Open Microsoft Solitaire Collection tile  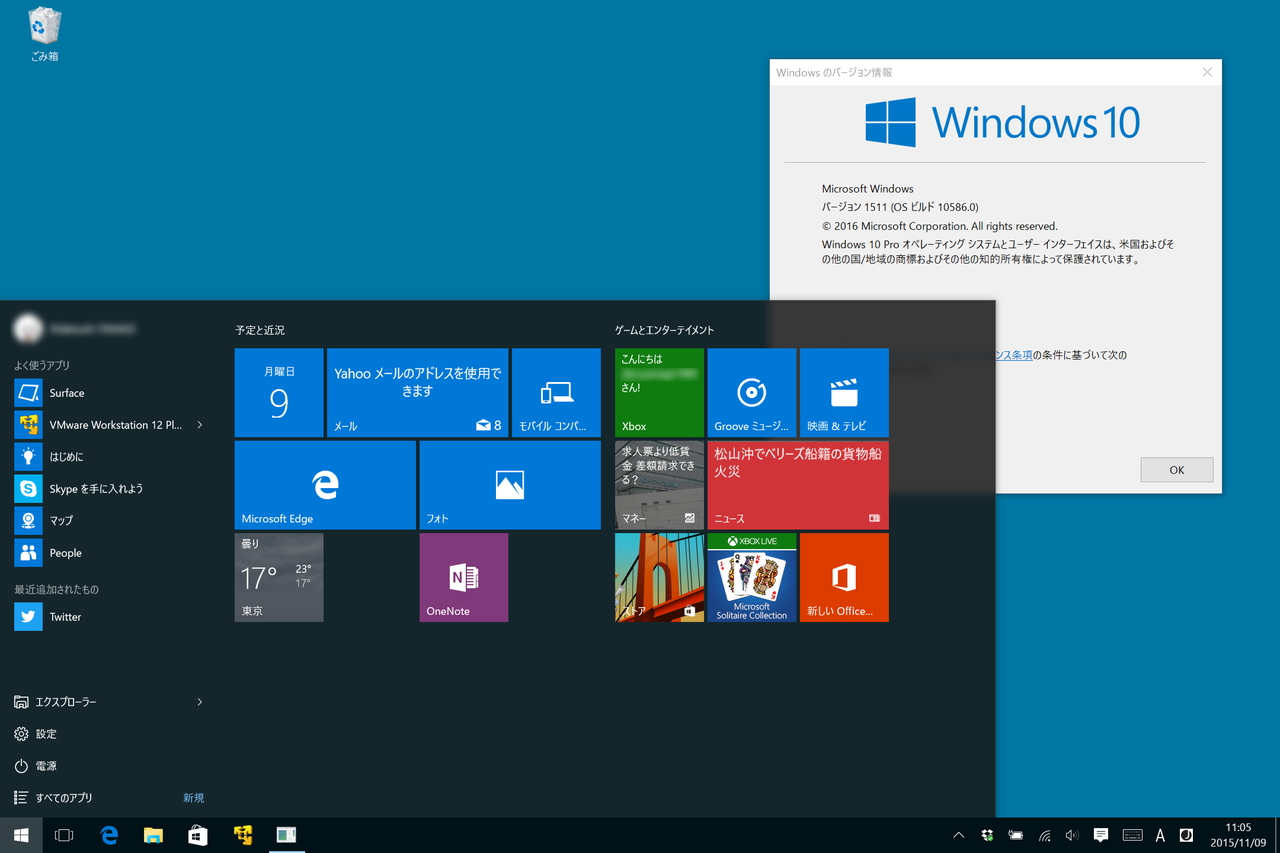click(751, 577)
